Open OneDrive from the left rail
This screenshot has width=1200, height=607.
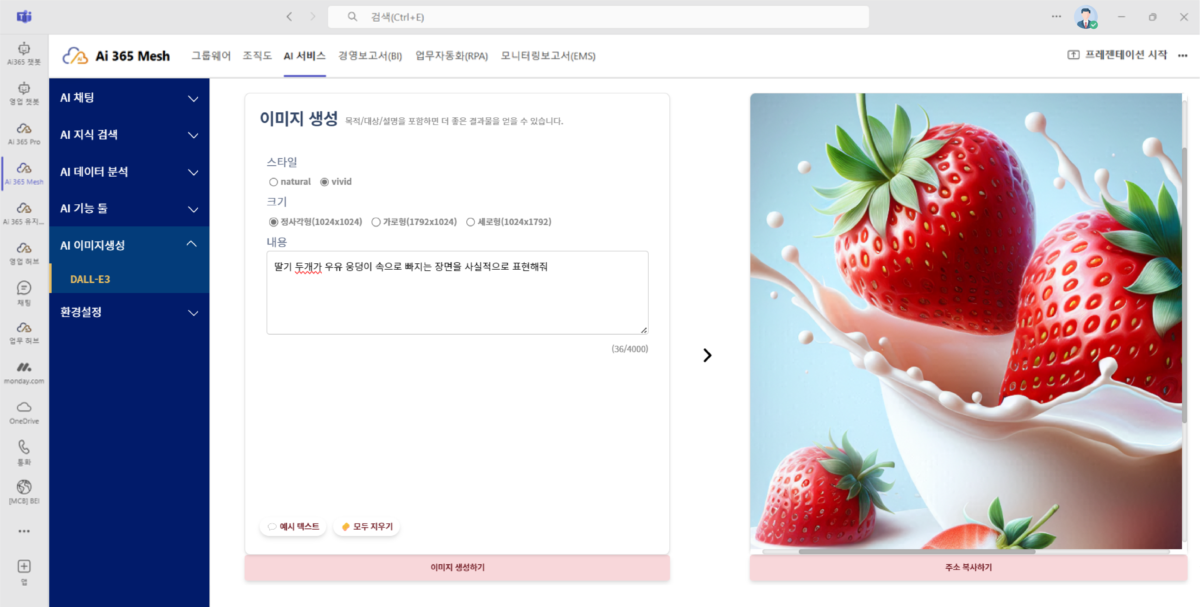coord(24,411)
